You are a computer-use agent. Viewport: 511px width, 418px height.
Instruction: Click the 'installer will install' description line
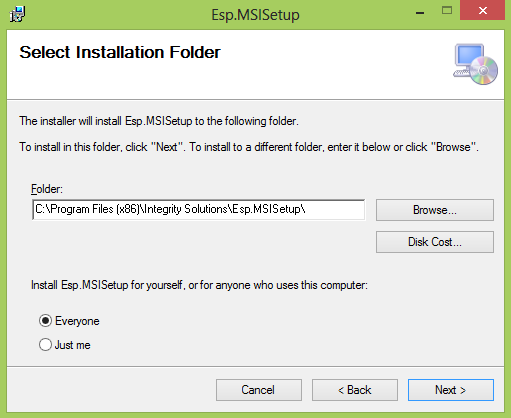click(x=159, y=121)
